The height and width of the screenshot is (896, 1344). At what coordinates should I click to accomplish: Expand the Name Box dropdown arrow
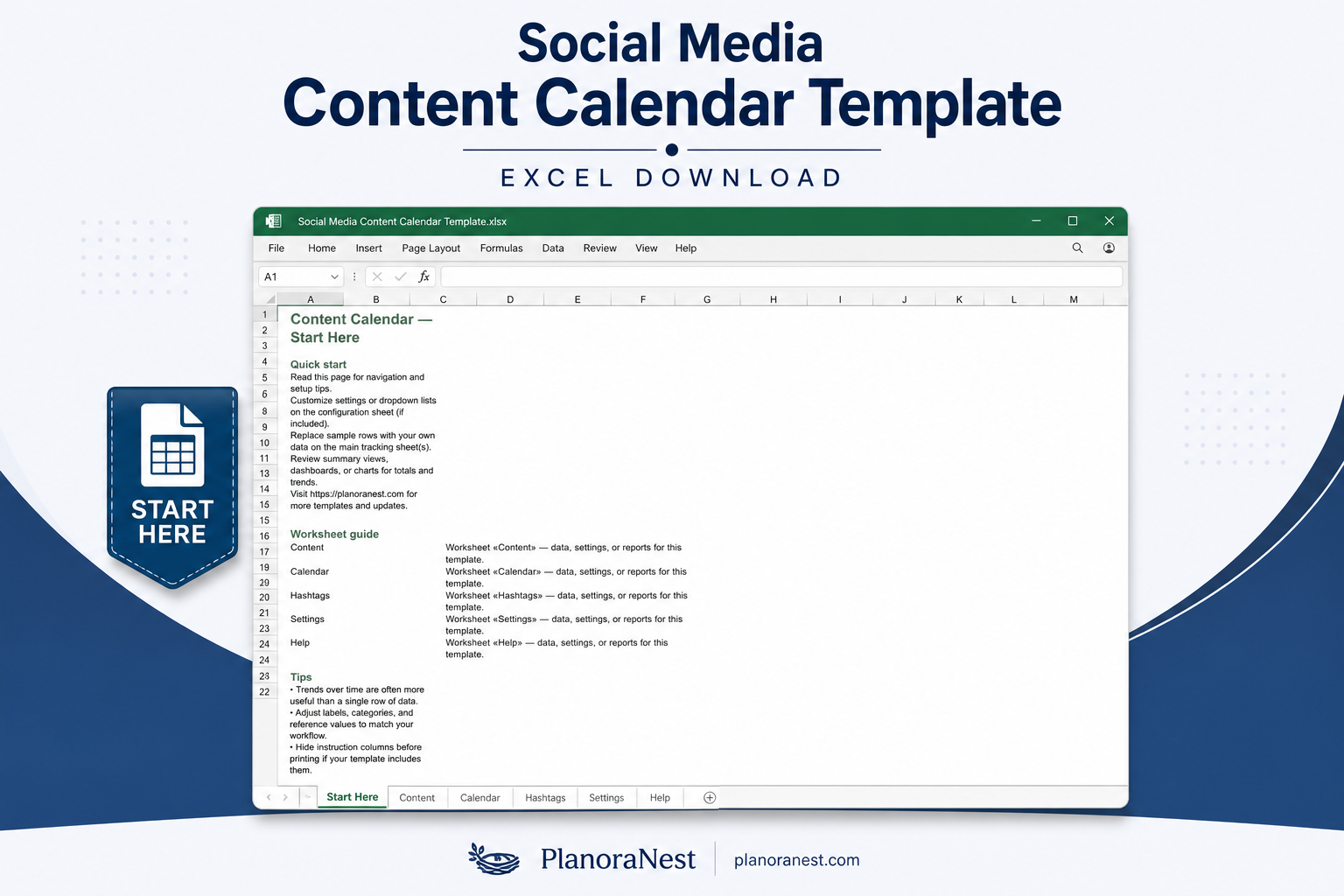coord(334,276)
